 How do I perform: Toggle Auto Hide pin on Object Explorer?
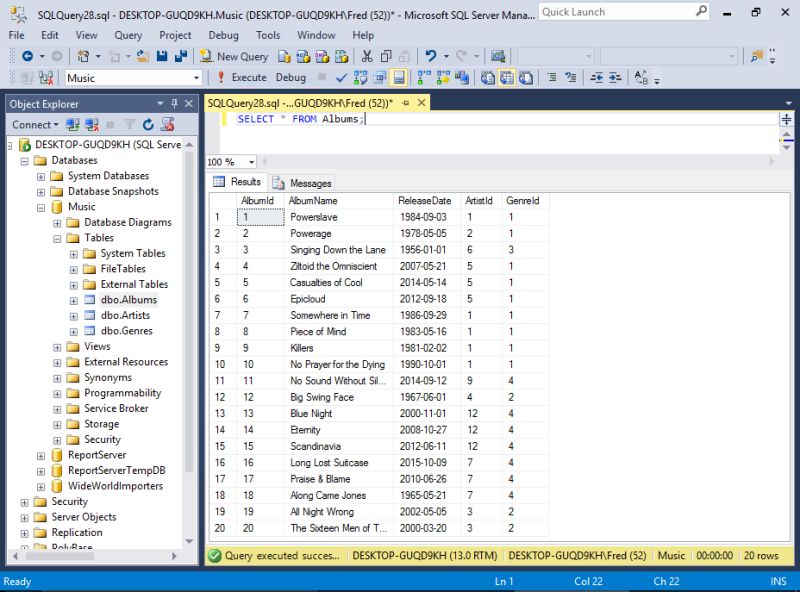pyautogui.click(x=174, y=104)
